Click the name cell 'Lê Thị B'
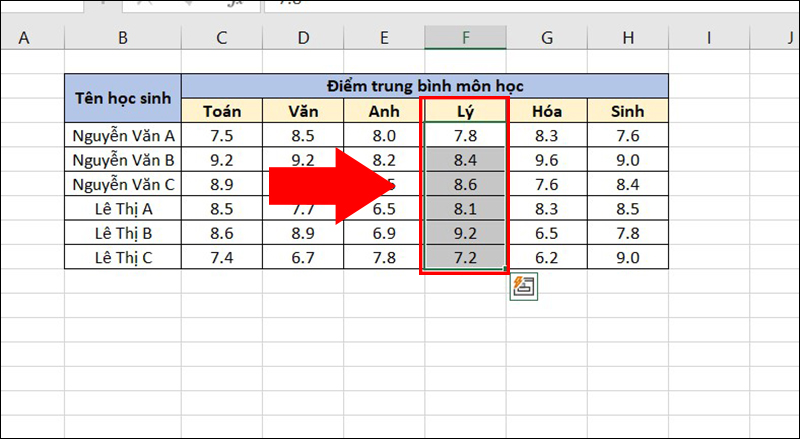The width and height of the screenshot is (800, 439). [x=123, y=233]
